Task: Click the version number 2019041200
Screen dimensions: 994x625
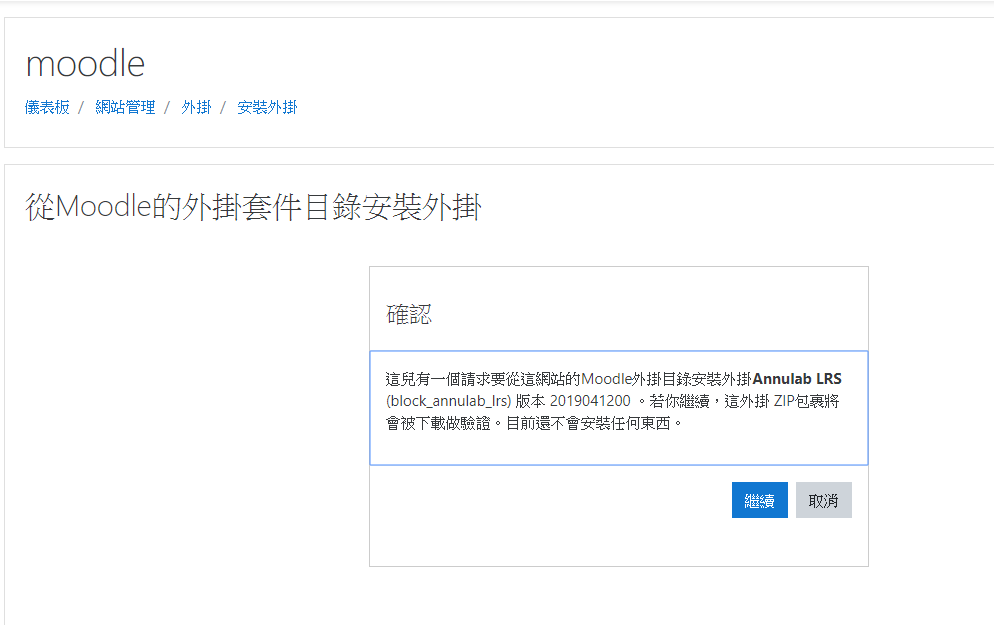Action: [590, 401]
